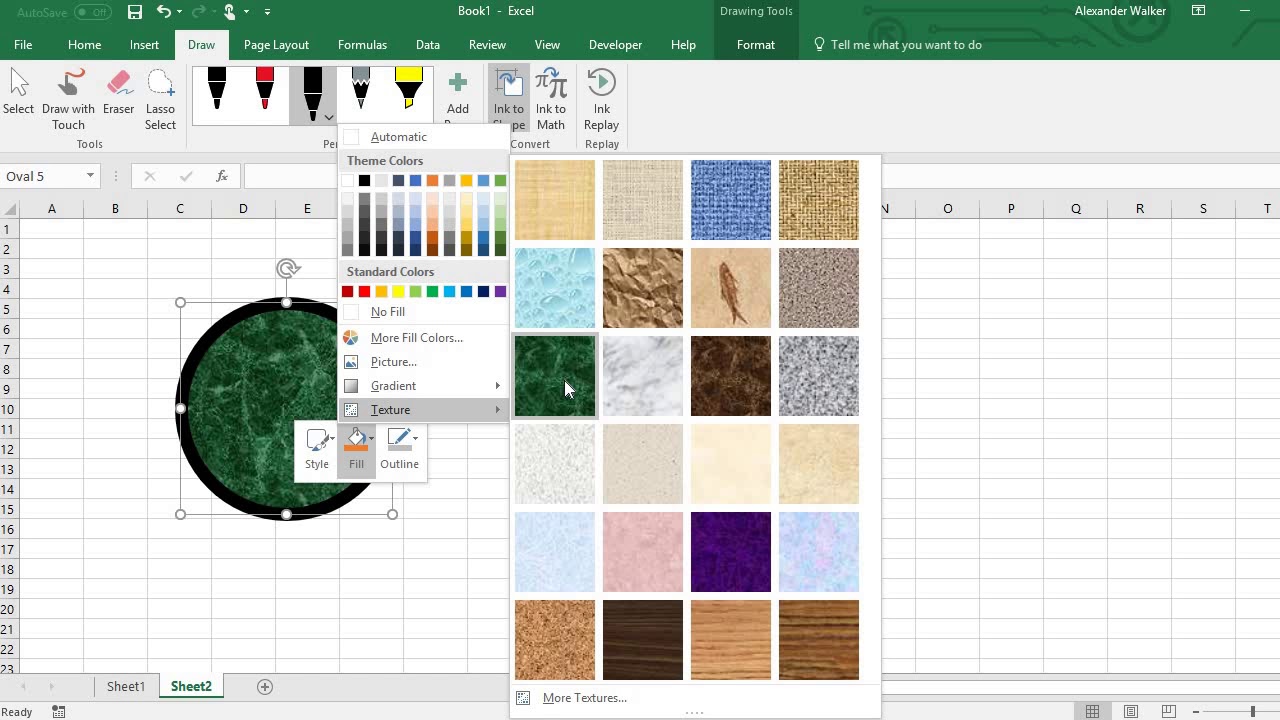Add a new sheet with plus icon
Image resolution: width=1280 pixels, height=720 pixels.
tap(265, 687)
